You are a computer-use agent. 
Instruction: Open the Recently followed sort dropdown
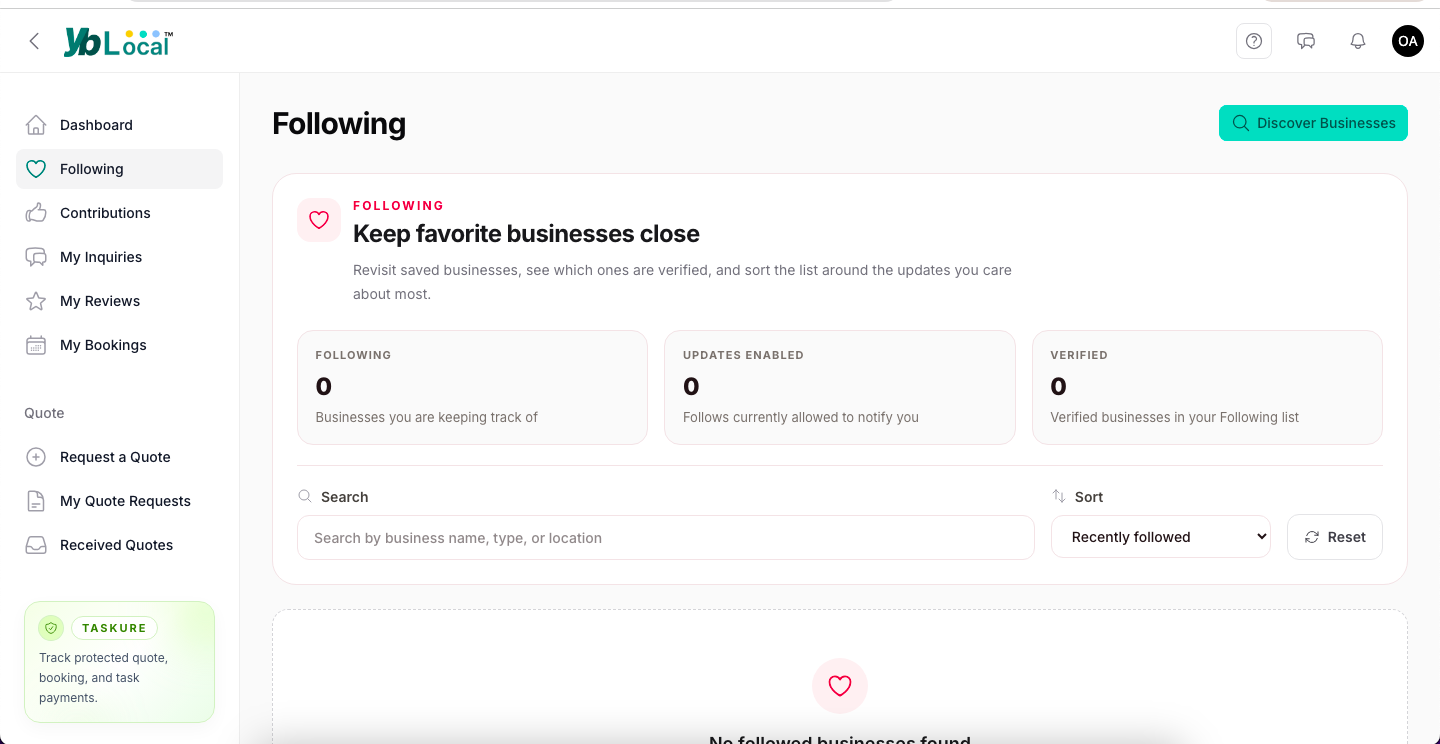[x=1160, y=537]
